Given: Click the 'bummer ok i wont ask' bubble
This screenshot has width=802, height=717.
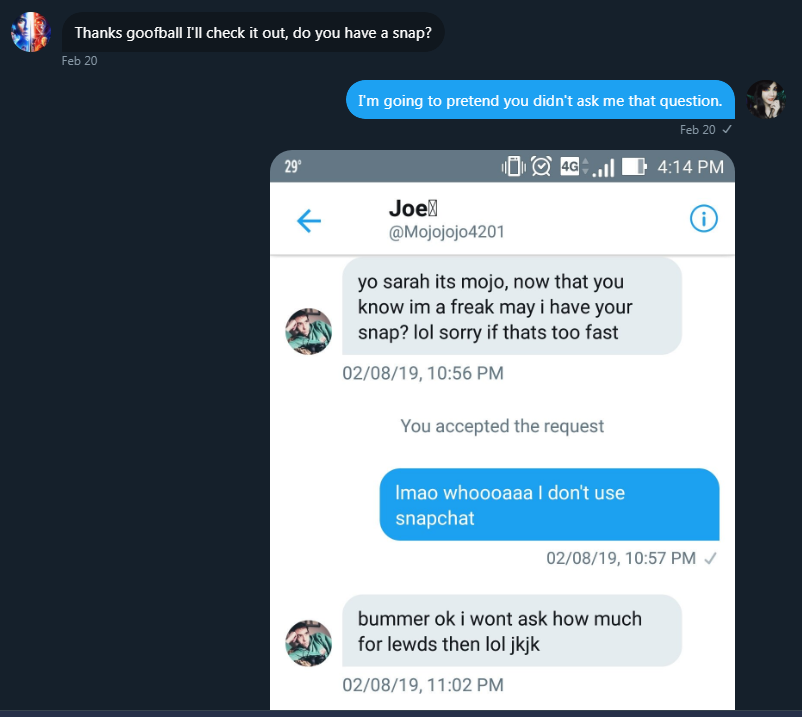Looking at the screenshot, I should pyautogui.click(x=512, y=631).
